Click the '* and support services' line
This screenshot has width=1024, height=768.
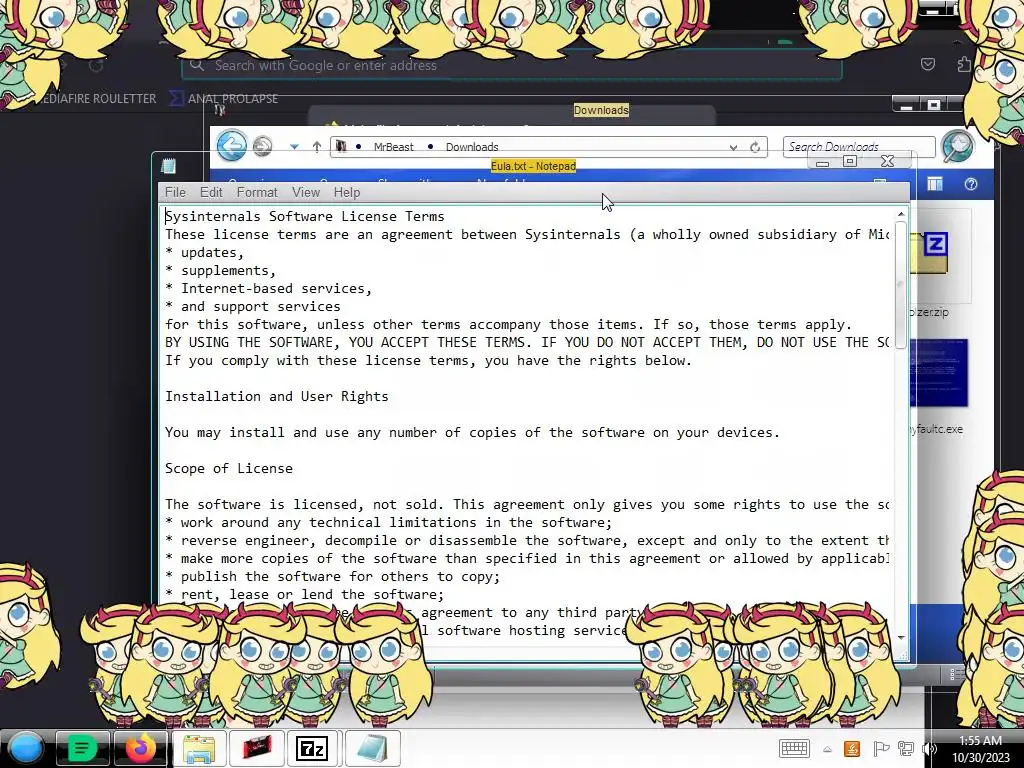(x=253, y=306)
